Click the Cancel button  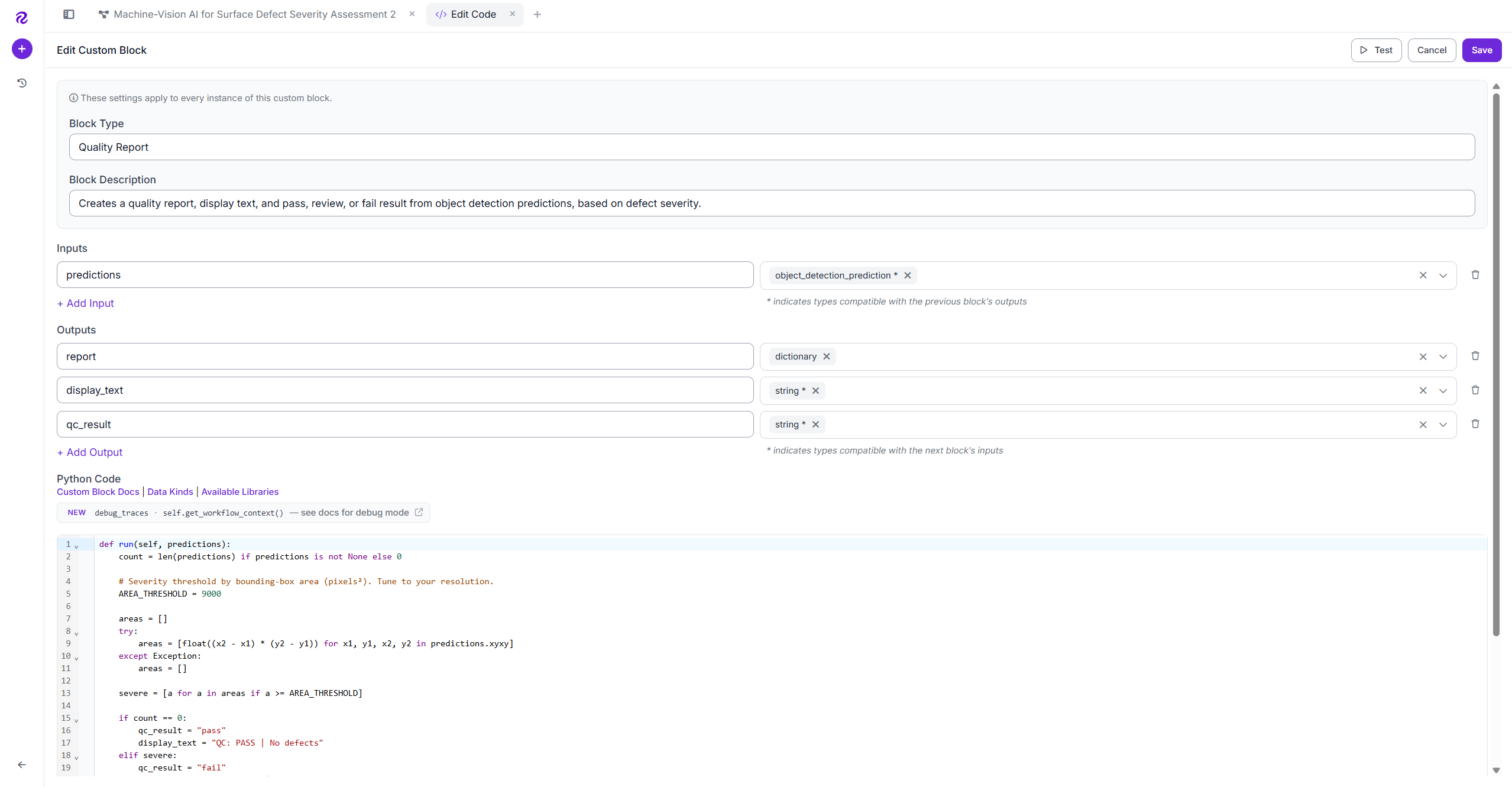tap(1432, 50)
